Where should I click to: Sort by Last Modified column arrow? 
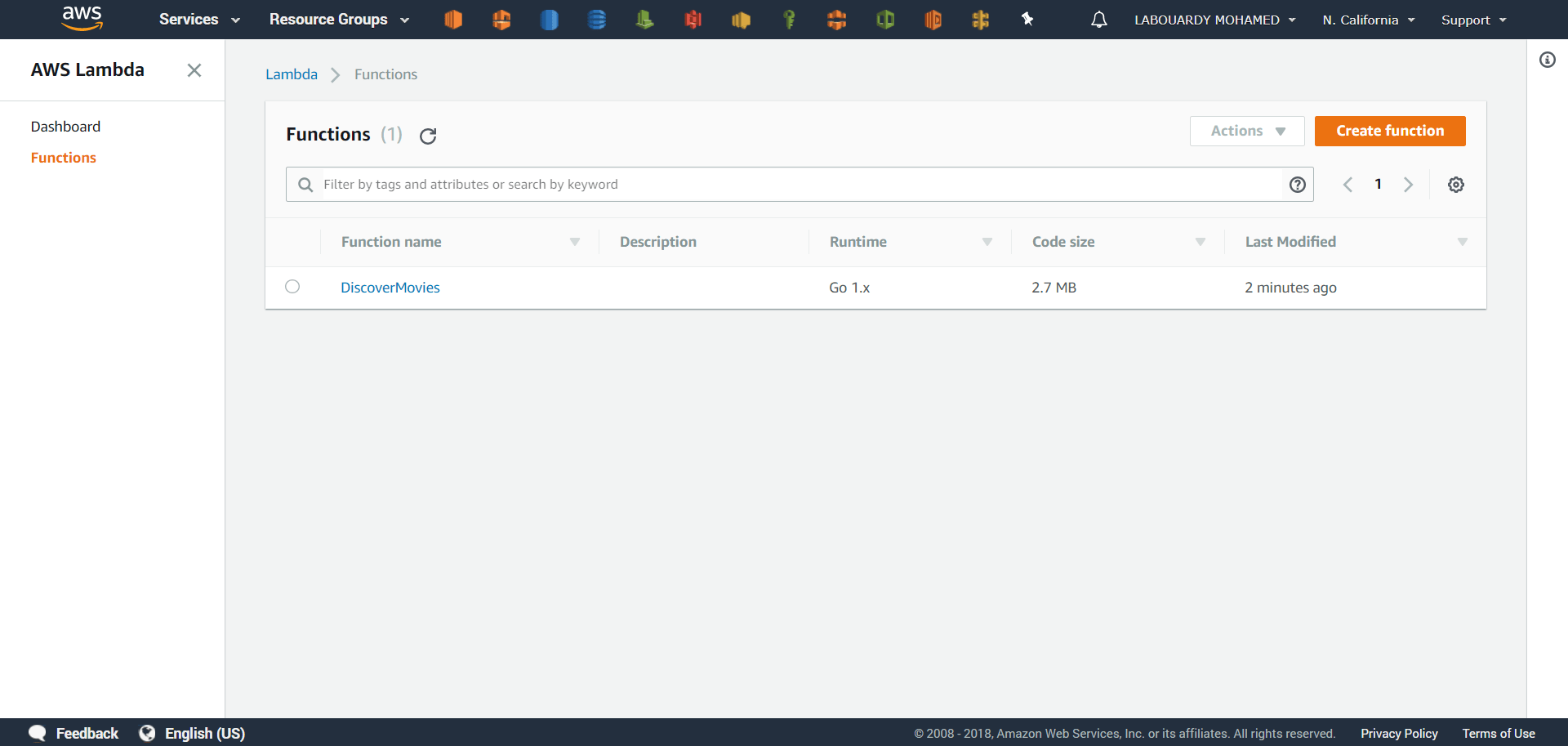[x=1463, y=242]
